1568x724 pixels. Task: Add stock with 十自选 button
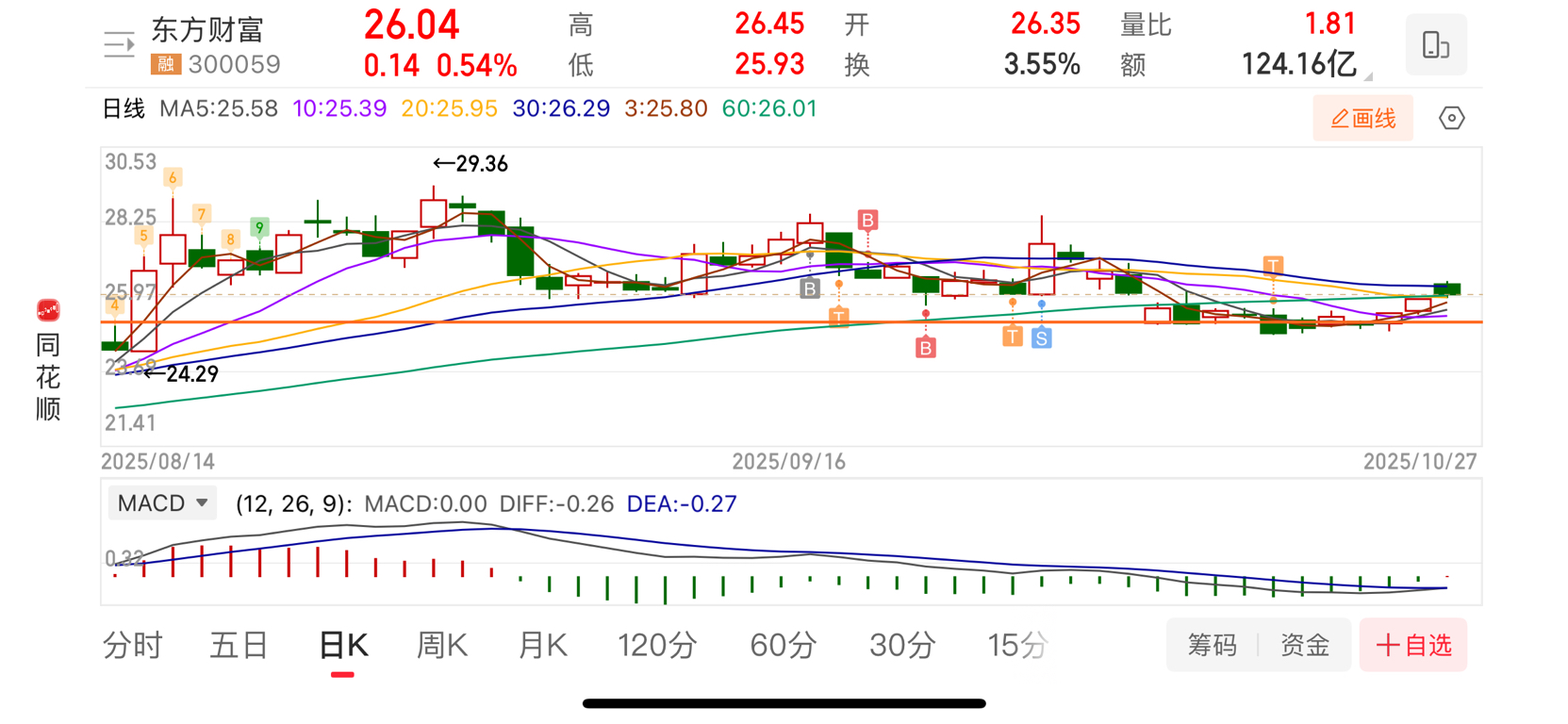click(1413, 645)
